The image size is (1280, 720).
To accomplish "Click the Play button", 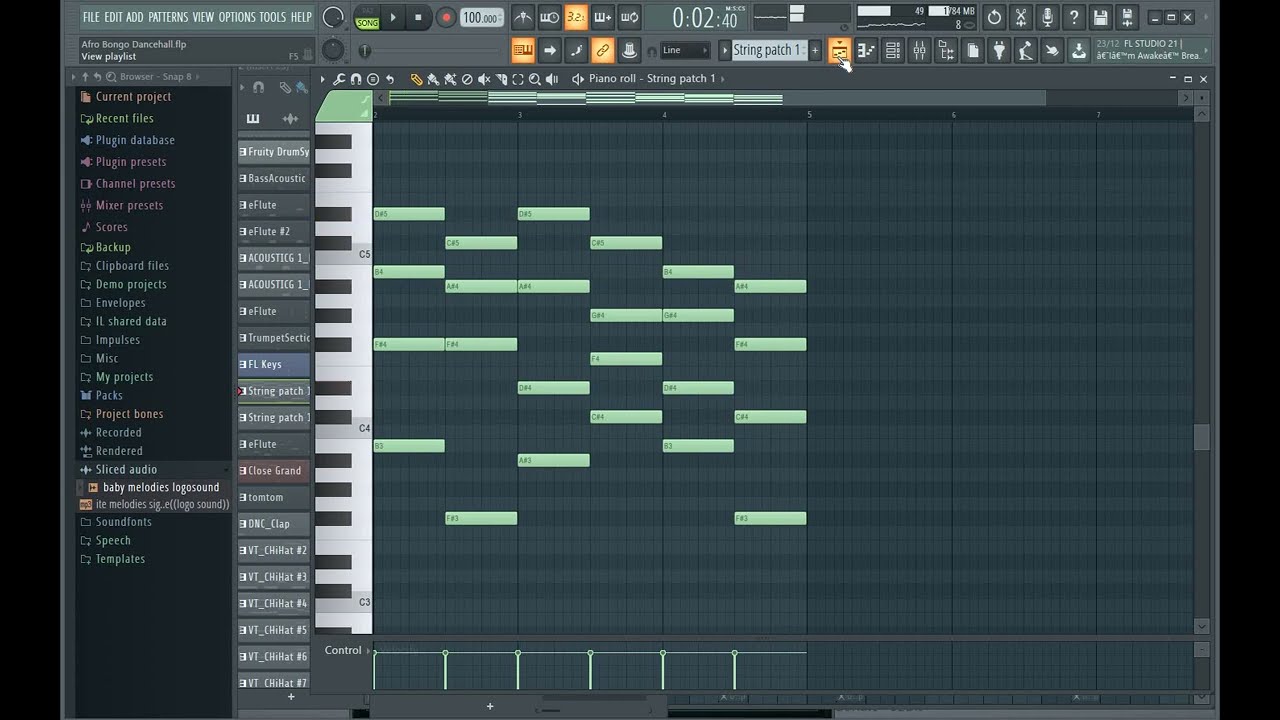I will pos(393,17).
